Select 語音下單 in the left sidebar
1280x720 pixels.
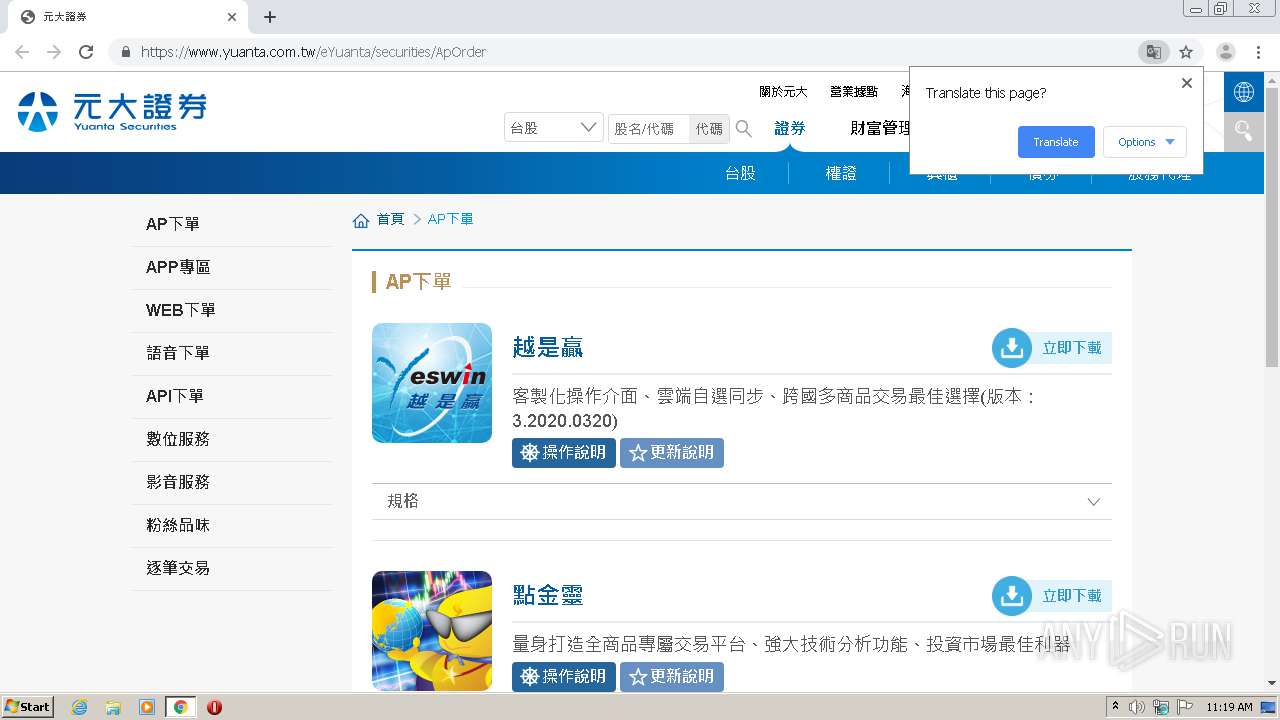click(232, 353)
